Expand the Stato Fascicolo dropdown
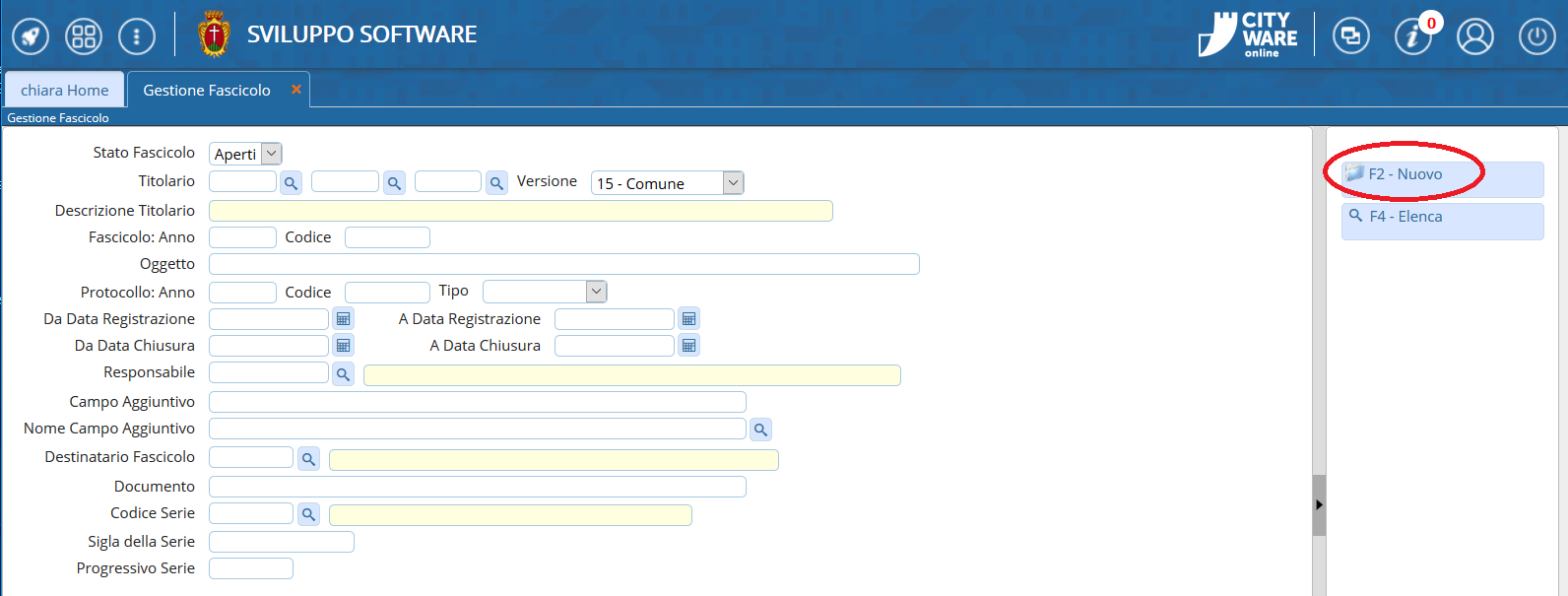The height and width of the screenshot is (596, 1568). coord(272,154)
